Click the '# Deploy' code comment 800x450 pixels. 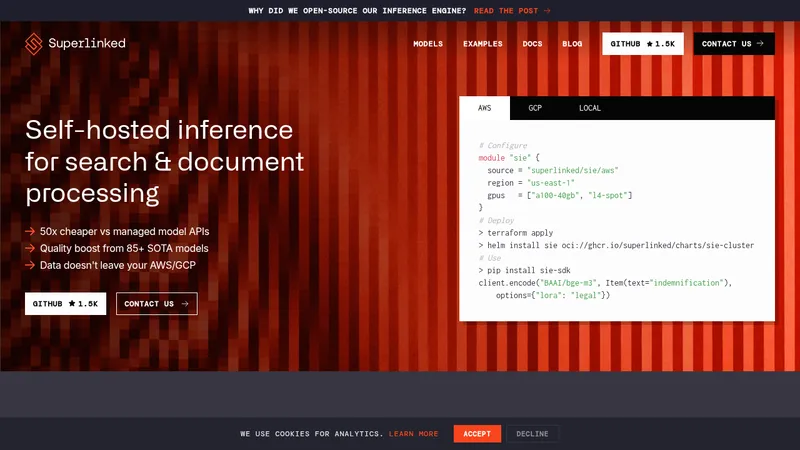tap(496, 220)
